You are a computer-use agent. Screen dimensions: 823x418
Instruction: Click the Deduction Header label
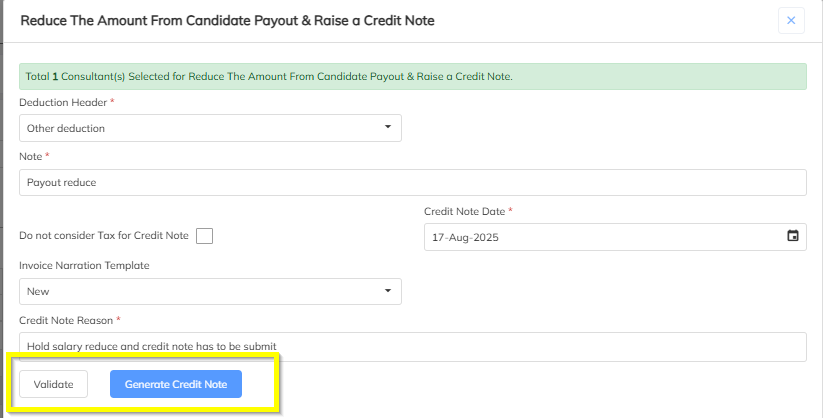point(64,102)
